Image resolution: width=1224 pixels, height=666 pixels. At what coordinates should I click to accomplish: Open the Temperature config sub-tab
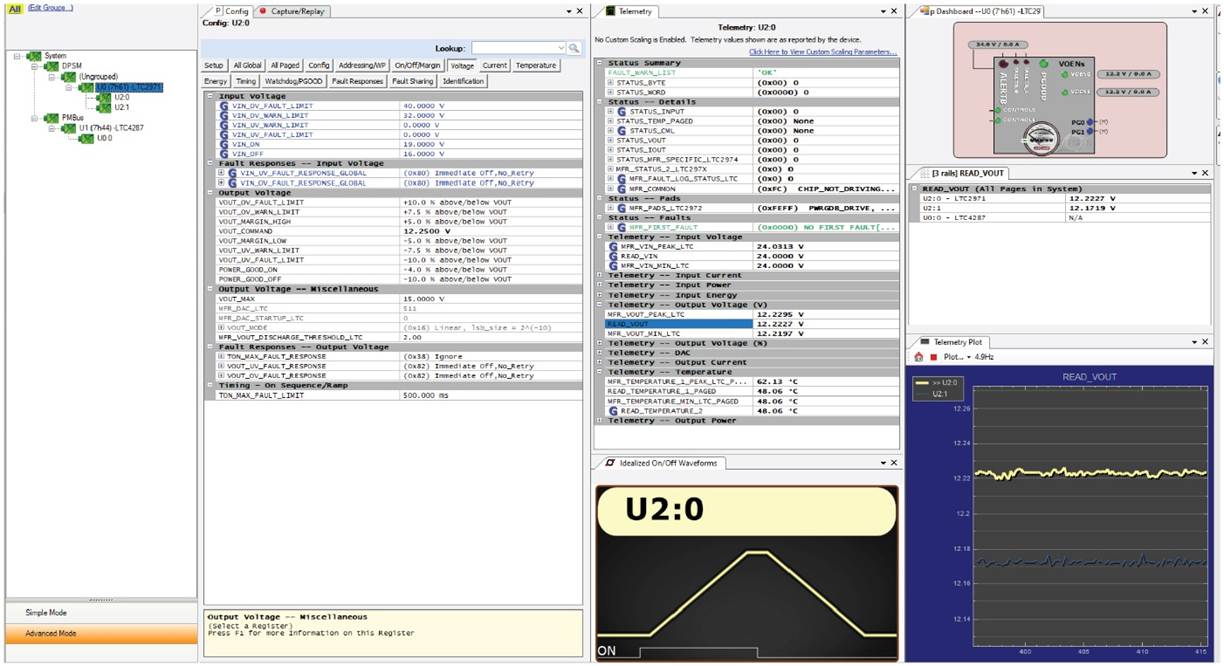tap(535, 64)
